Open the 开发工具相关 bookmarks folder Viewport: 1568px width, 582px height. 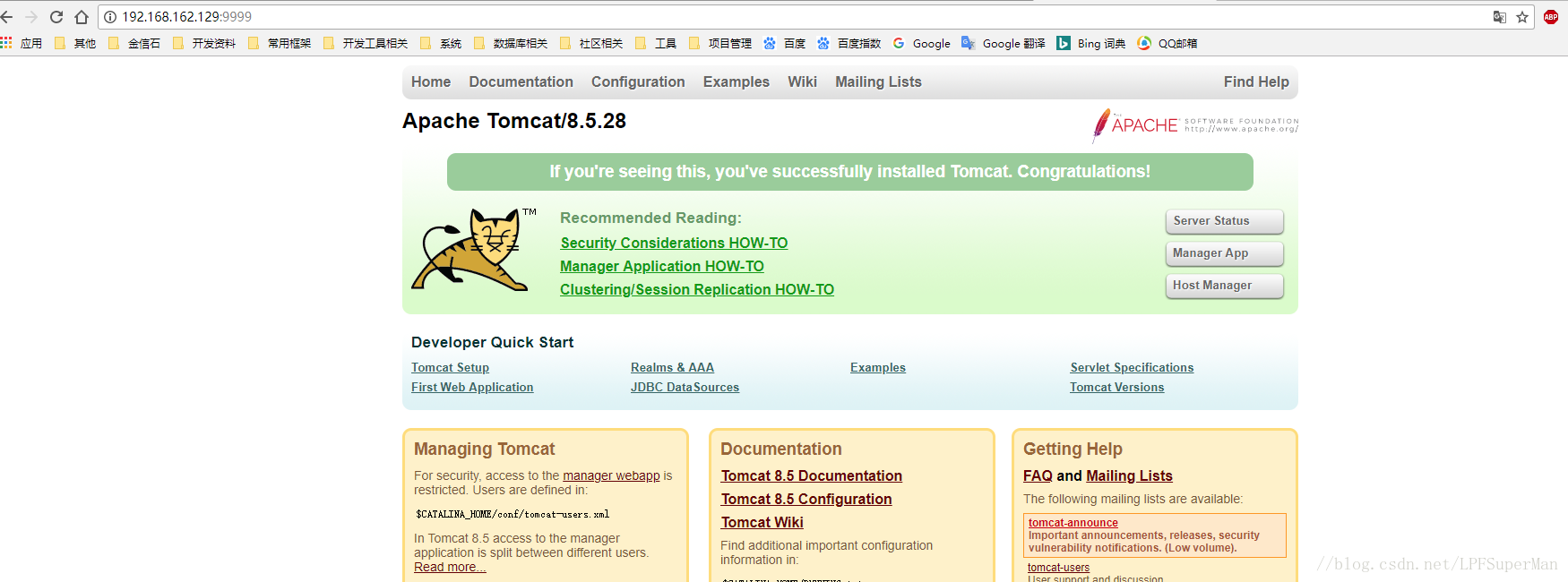pos(366,43)
